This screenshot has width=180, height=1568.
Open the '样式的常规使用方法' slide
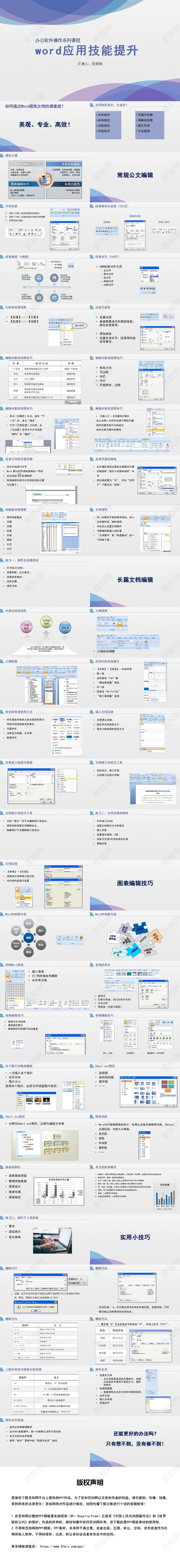[45, 734]
